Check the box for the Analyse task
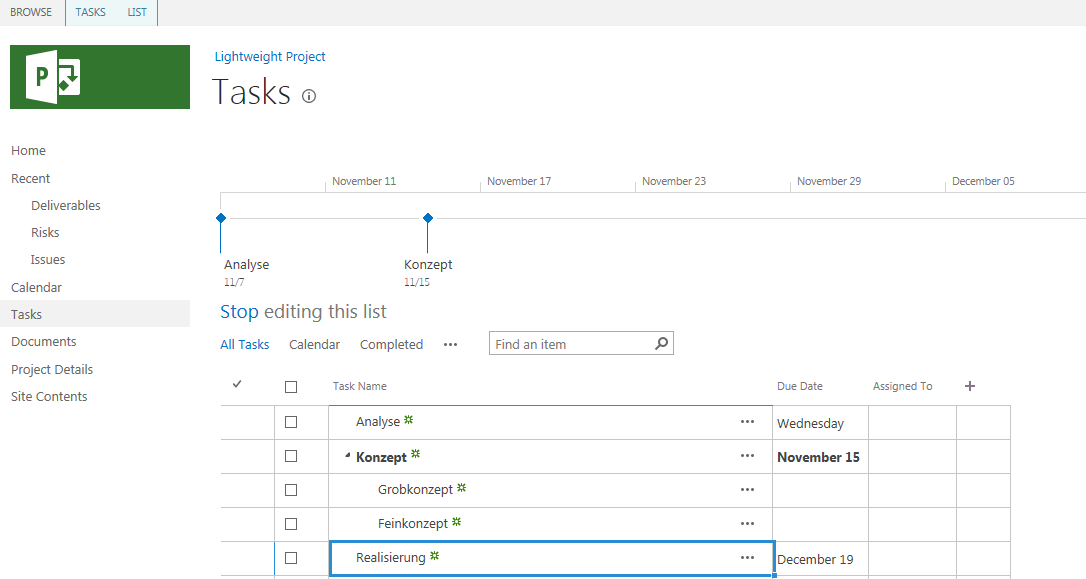 tap(291, 422)
